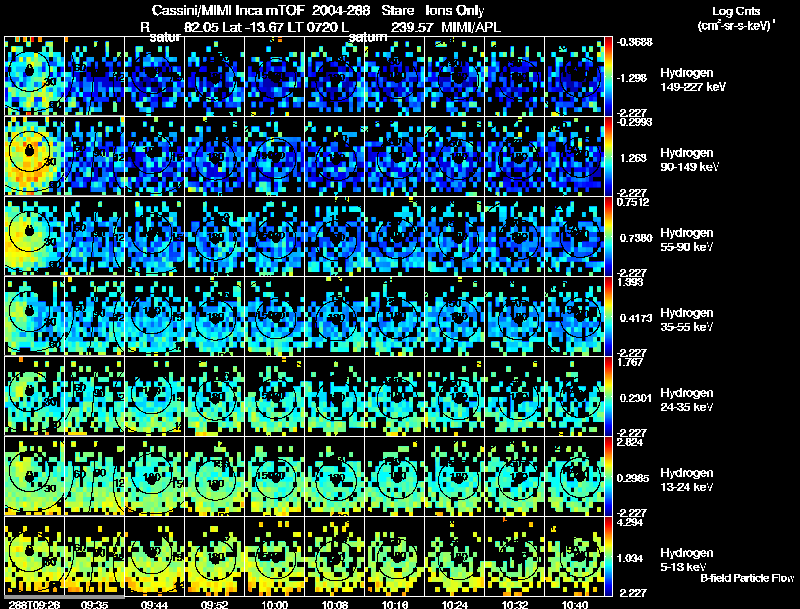Select the 55-90 keV image at 10:32
Image resolution: width=800 pixels, height=609 pixels.
(x=515, y=236)
